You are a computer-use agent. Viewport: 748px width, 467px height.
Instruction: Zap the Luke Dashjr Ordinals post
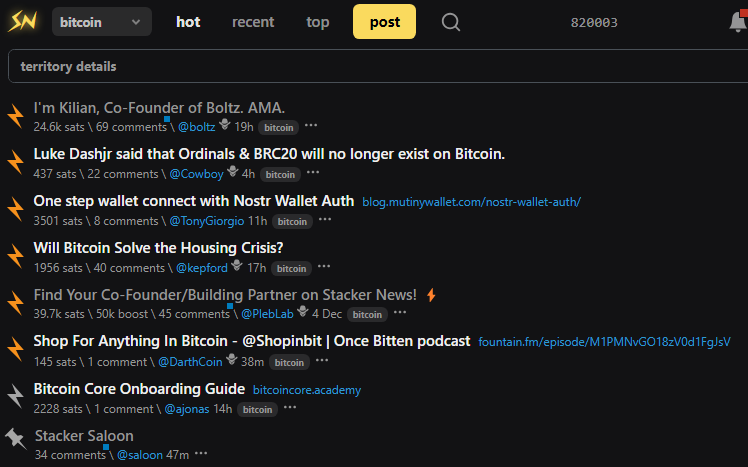click(x=15, y=162)
